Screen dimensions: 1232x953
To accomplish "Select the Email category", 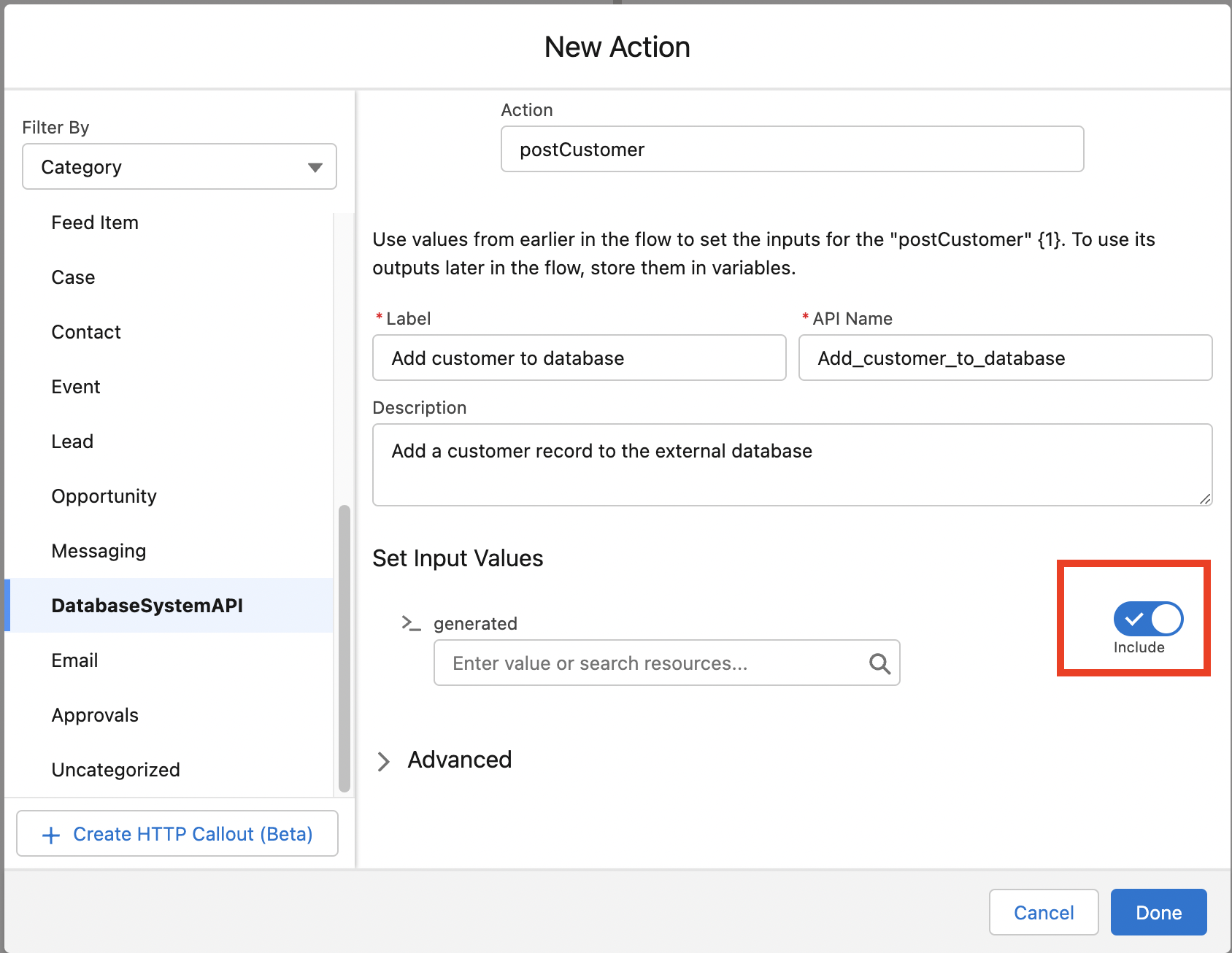I will (74, 660).
